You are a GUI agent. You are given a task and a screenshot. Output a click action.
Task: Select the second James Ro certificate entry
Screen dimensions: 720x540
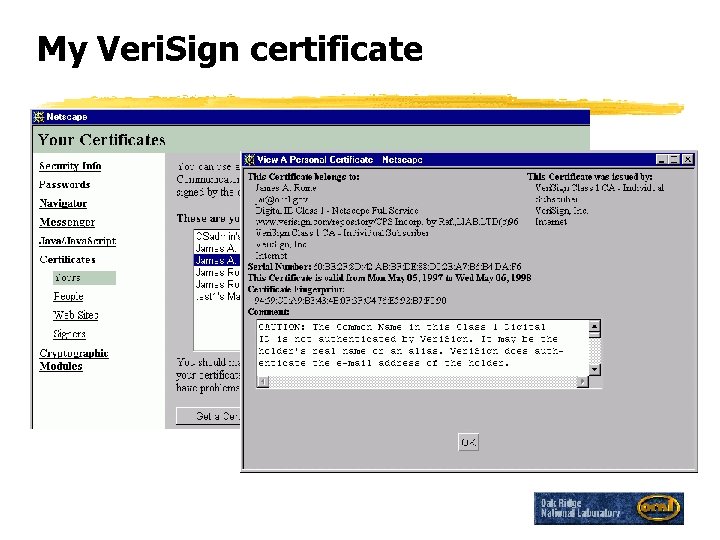point(217,284)
